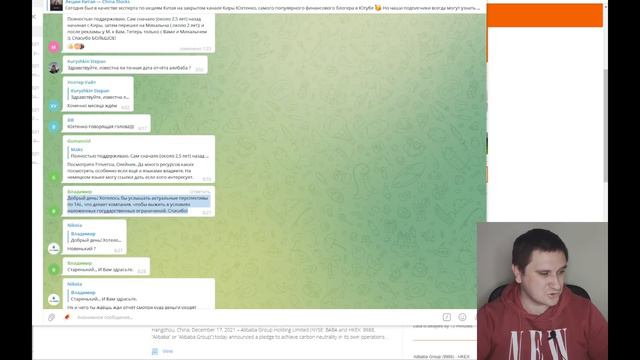Click the attach file paperclip icon
Image resolution: width=640 pixels, height=360 pixels.
[51, 317]
